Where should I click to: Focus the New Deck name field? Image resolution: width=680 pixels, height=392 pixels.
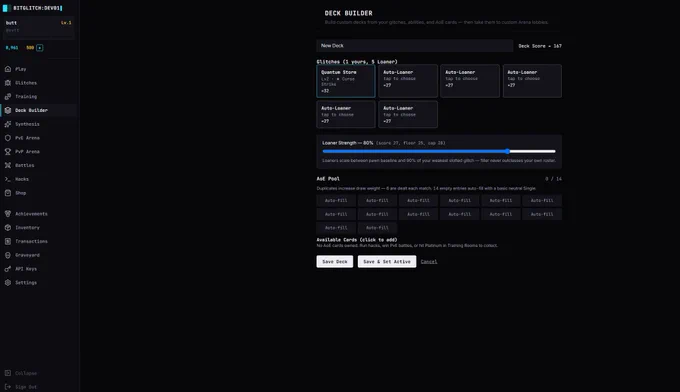[x=415, y=46]
